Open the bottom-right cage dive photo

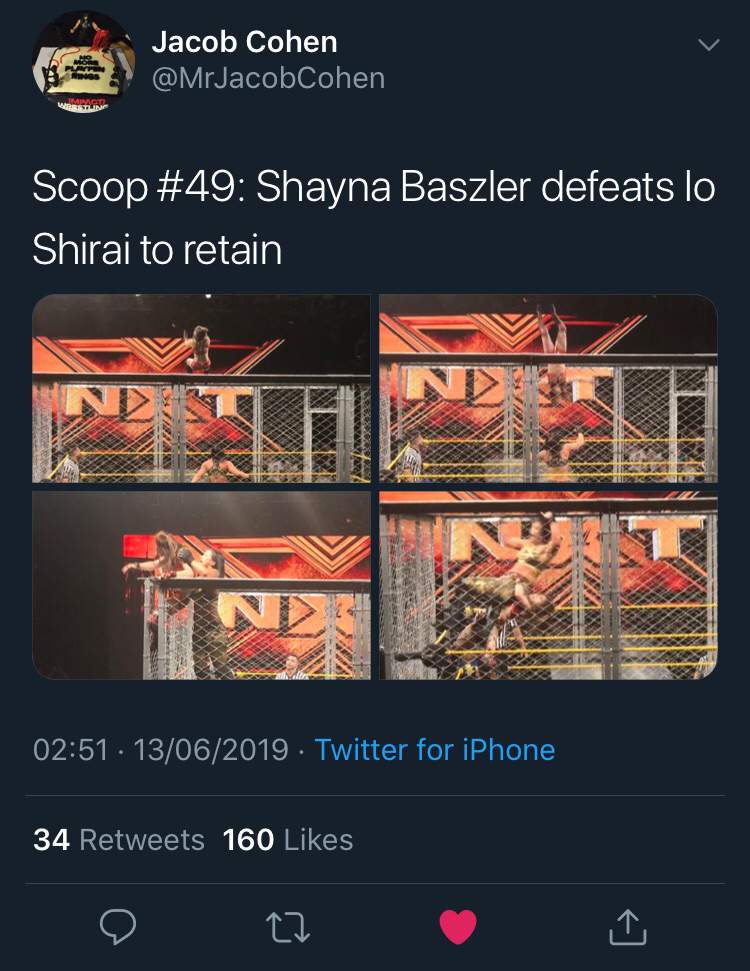[x=548, y=585]
